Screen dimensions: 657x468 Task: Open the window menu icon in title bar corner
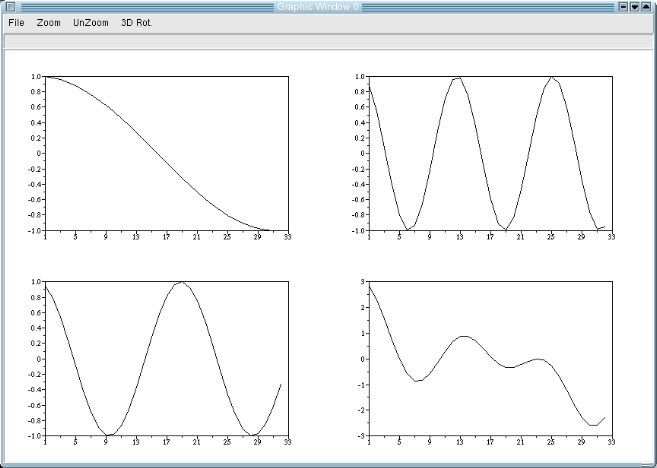pyautogui.click(x=9, y=6)
